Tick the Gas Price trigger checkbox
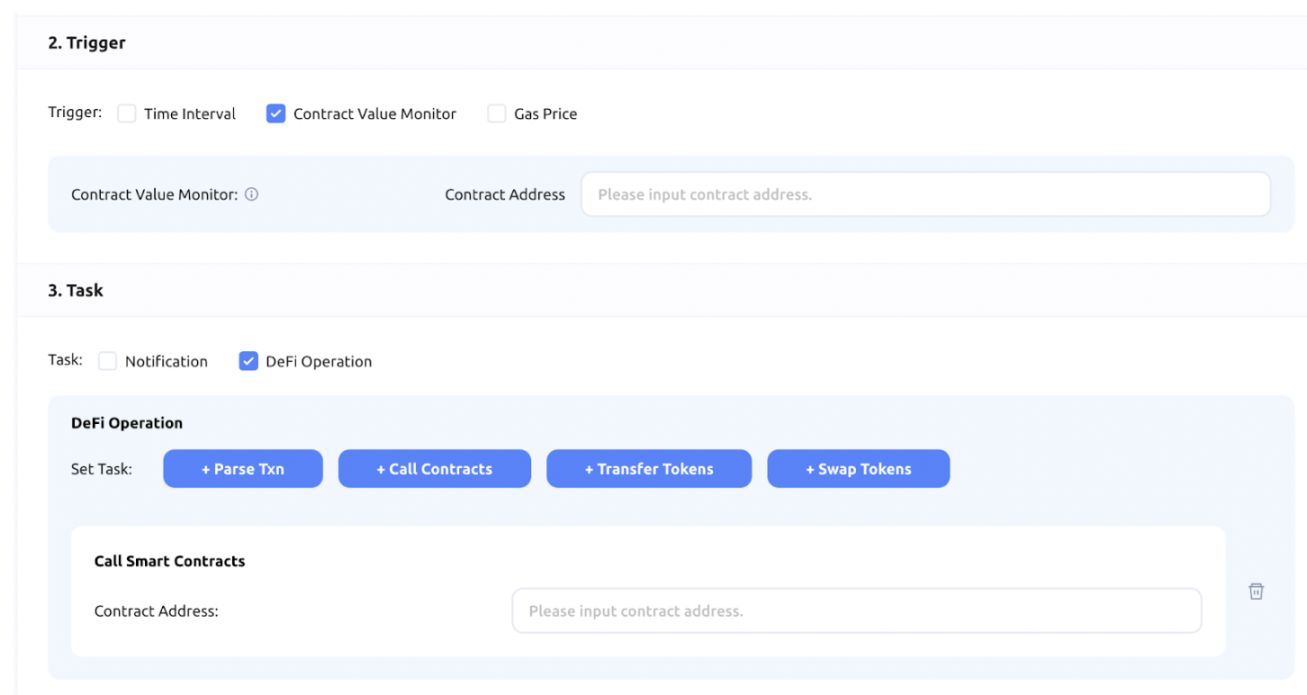This screenshot has width=1307, height=695. [497, 114]
